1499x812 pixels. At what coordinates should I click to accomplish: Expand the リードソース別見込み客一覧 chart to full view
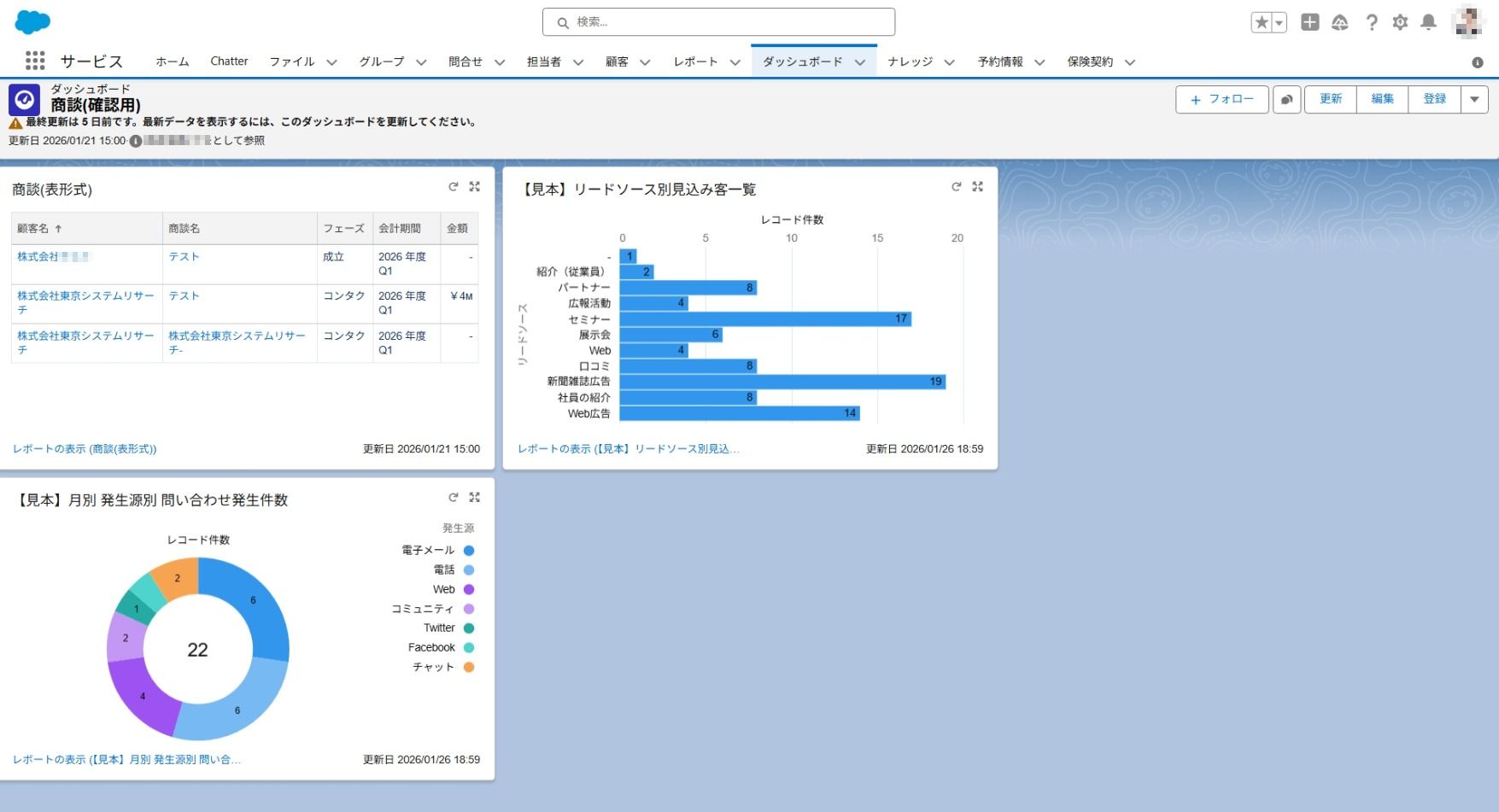tap(978, 187)
